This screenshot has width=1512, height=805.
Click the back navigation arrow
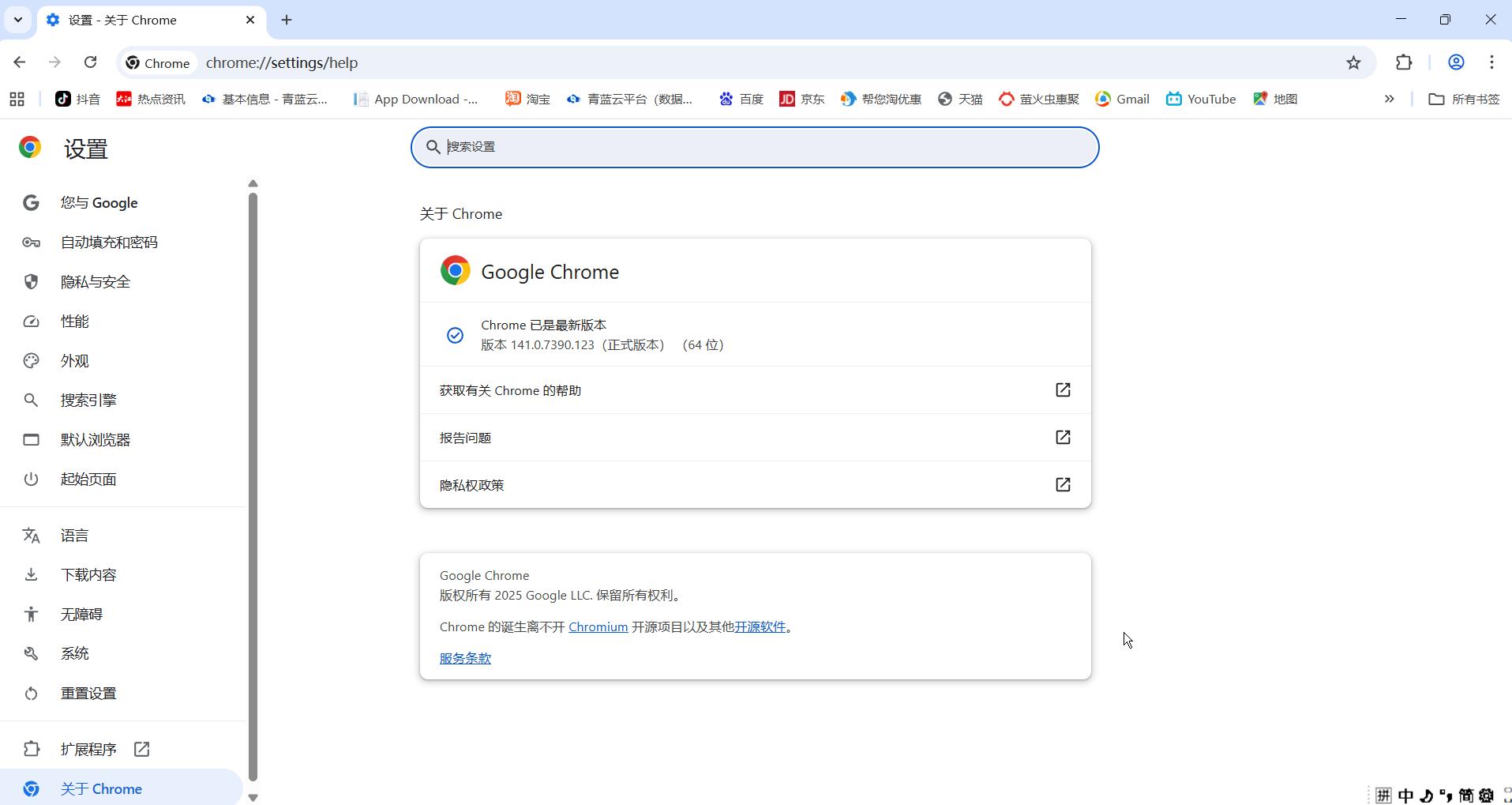pos(19,62)
